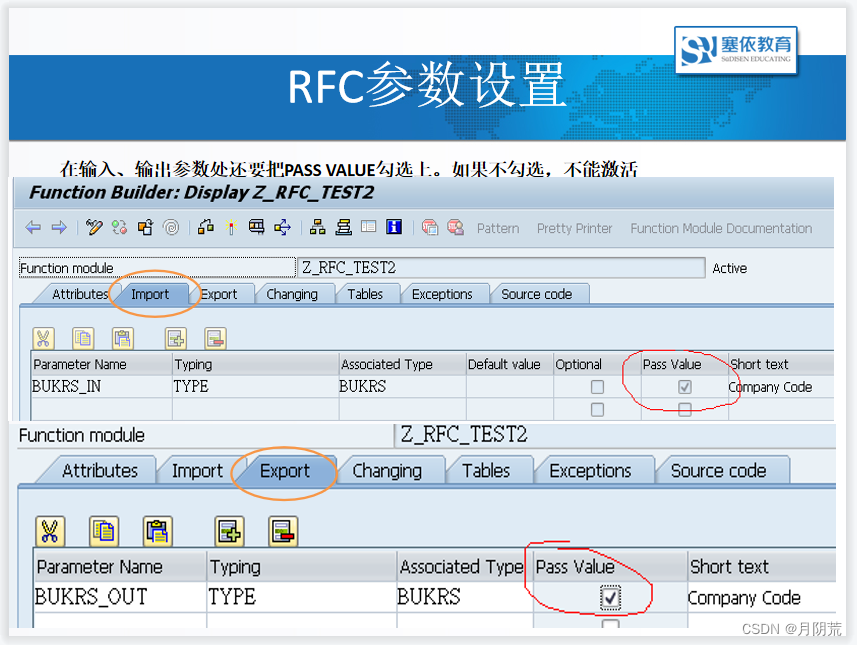Toggle the fullscreen window layout icon

368,226
